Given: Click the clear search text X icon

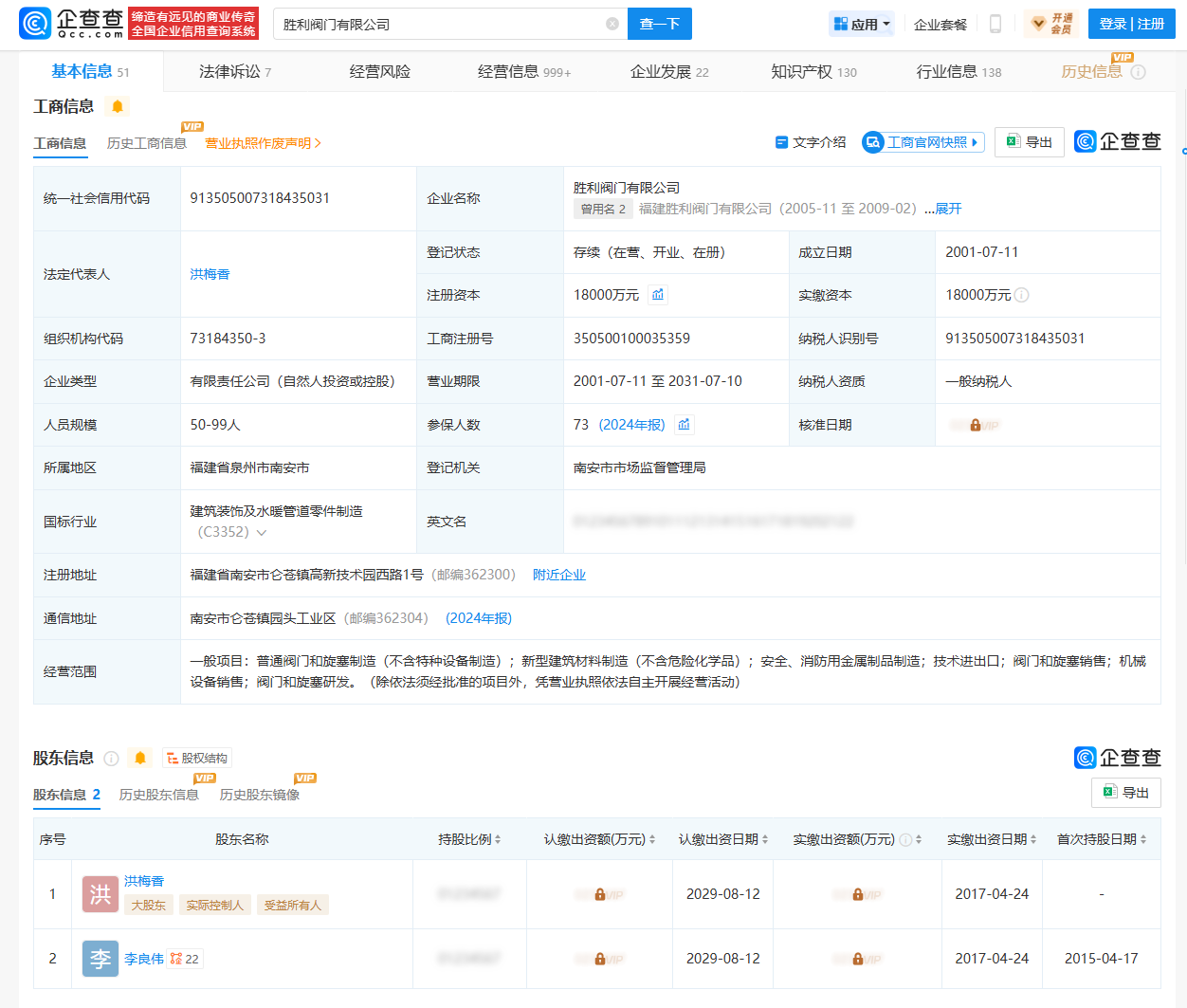Looking at the screenshot, I should 612,24.
